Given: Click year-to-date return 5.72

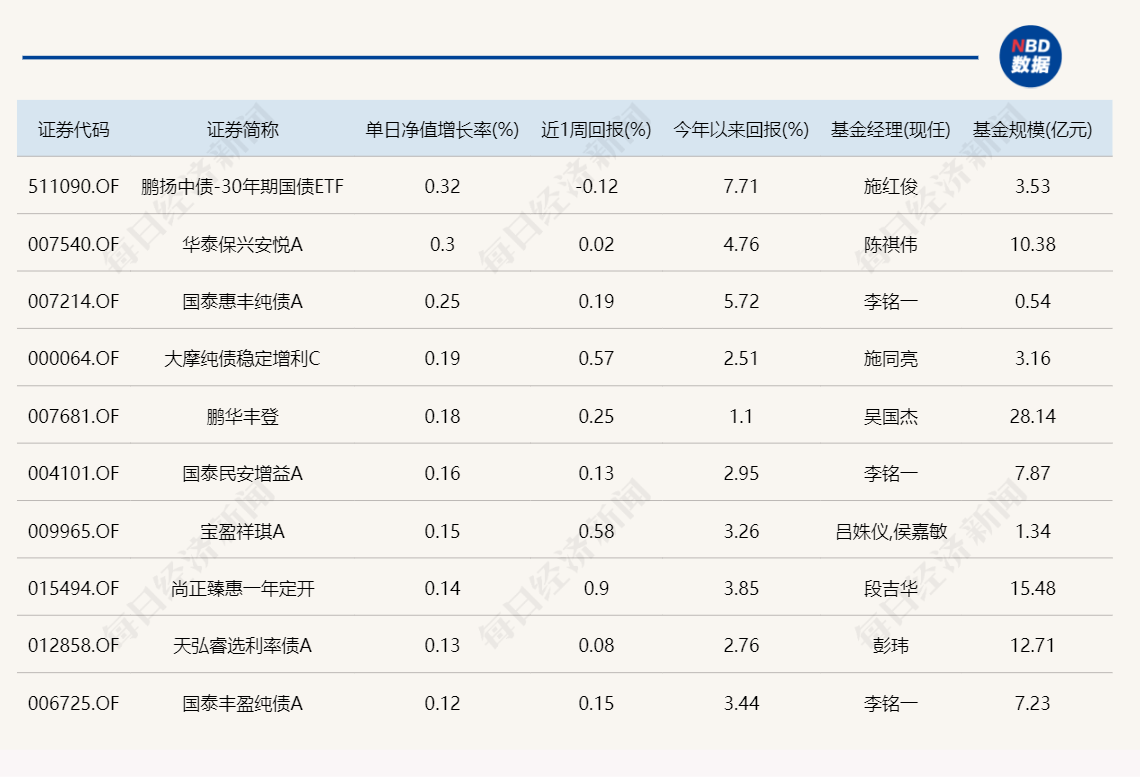Looking at the screenshot, I should click(x=741, y=301).
